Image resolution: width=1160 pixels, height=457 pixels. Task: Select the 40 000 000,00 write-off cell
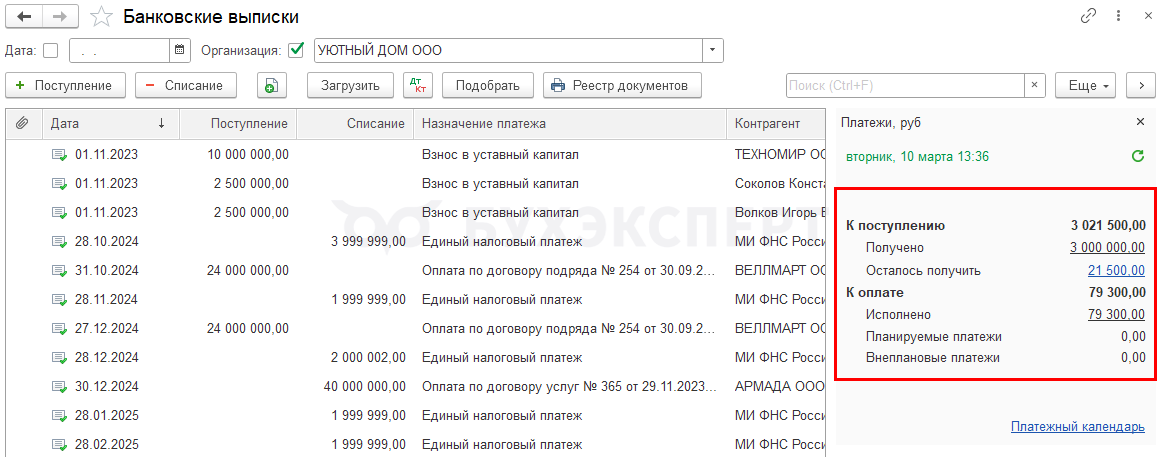(355, 387)
